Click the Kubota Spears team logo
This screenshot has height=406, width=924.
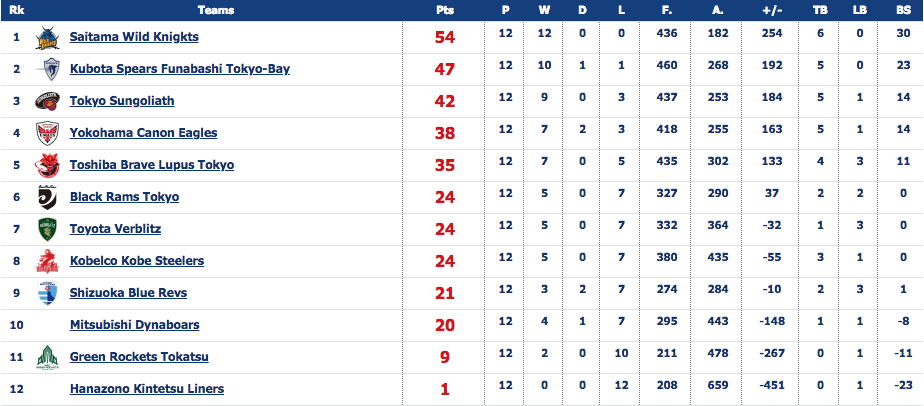(x=49, y=70)
